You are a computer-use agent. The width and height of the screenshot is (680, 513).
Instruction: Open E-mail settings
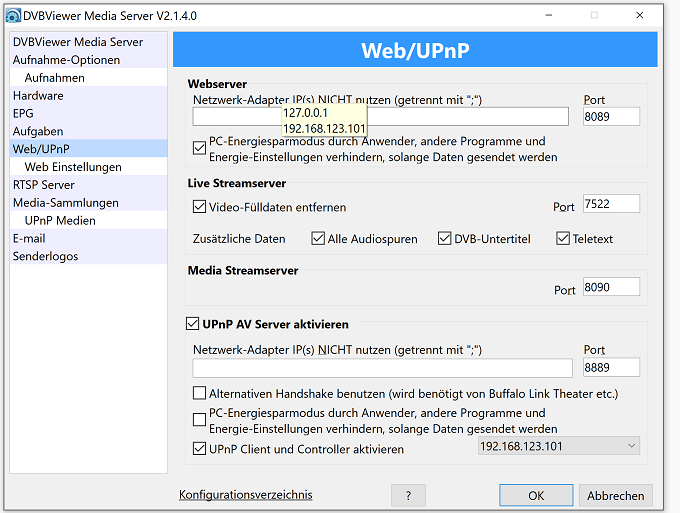coord(88,238)
